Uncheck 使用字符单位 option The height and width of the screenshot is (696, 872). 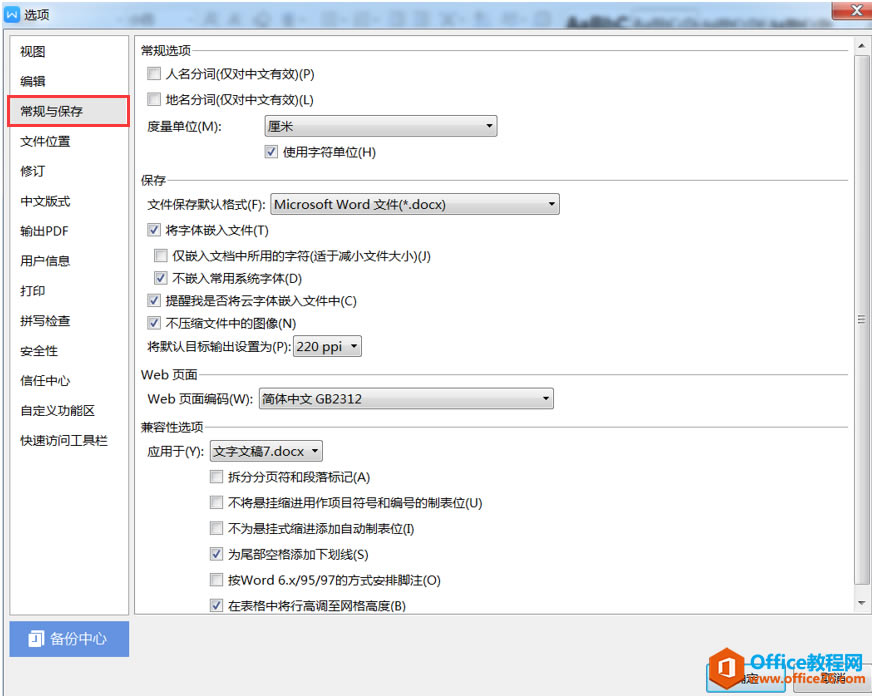pos(271,152)
